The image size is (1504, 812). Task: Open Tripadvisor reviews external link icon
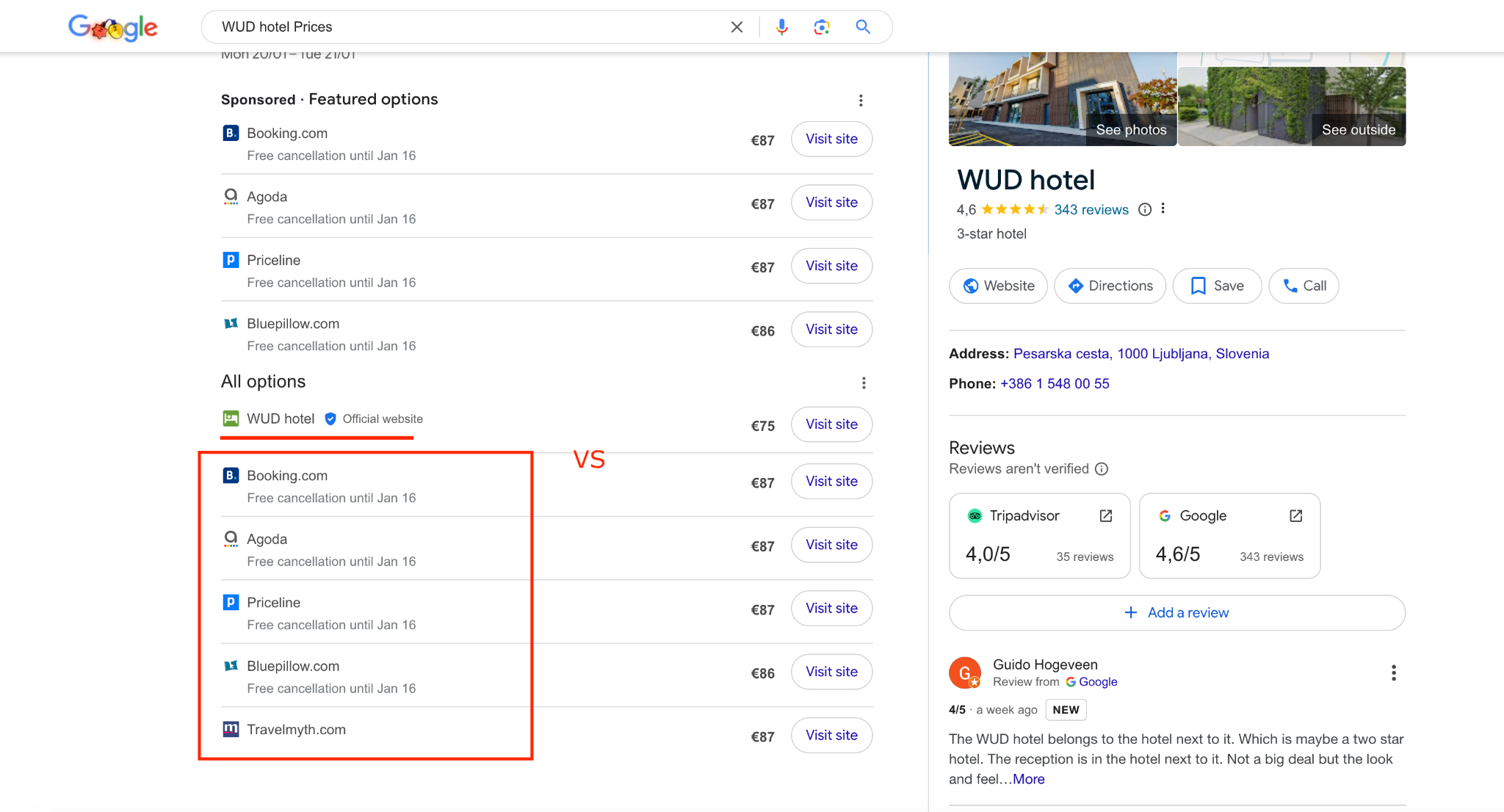point(1105,515)
